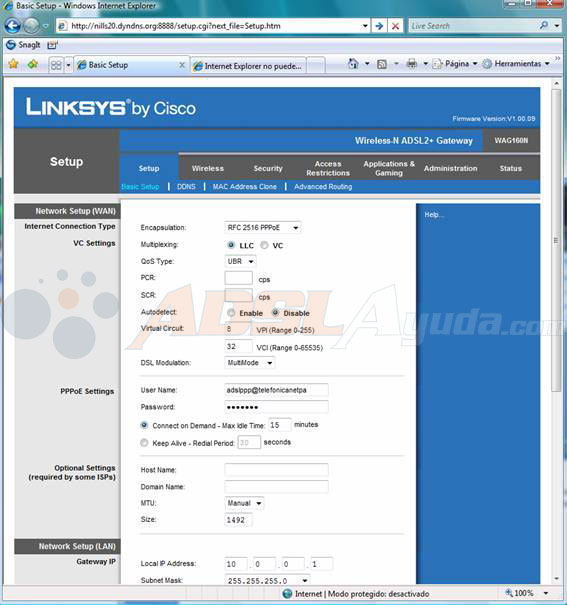Screen dimensions: 567x605
Task: Close the Basic Setup tab with X
Action: click(x=182, y=65)
